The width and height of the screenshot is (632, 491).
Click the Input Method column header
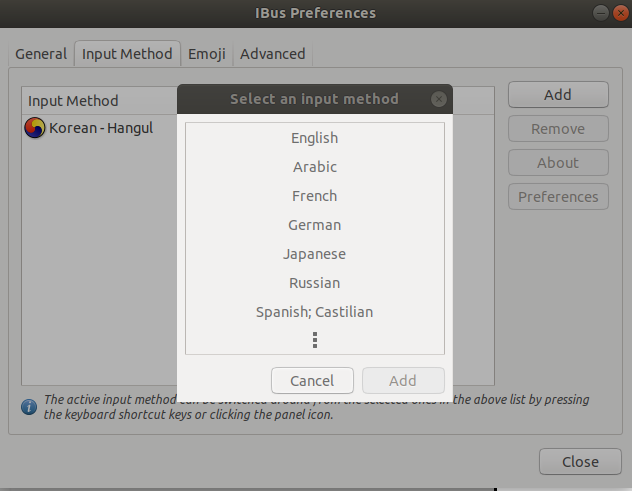tap(100, 101)
